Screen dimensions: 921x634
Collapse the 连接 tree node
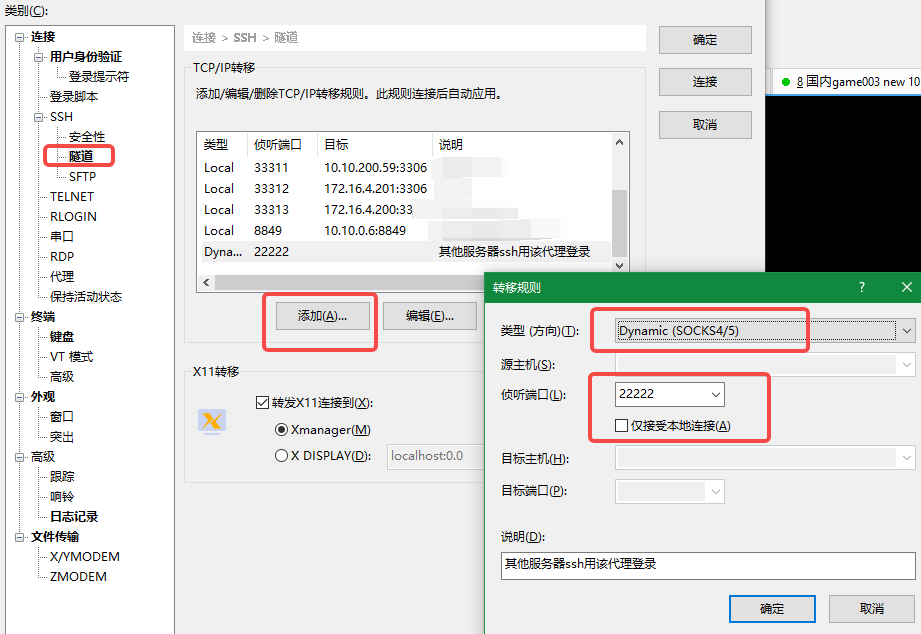(21, 37)
